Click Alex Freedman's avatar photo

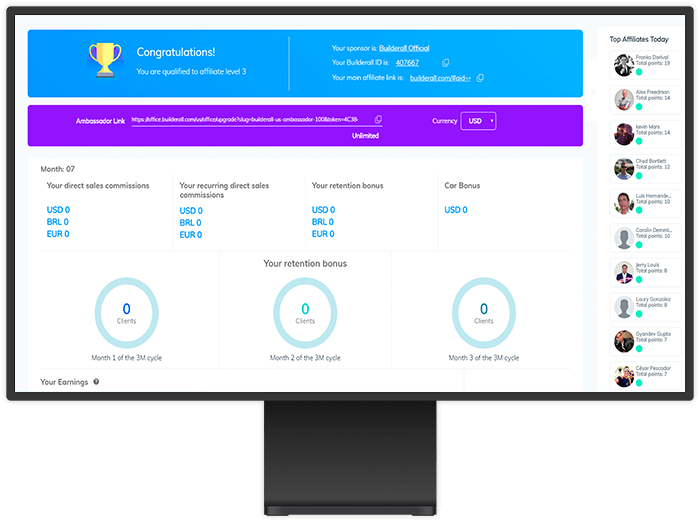coord(622,98)
